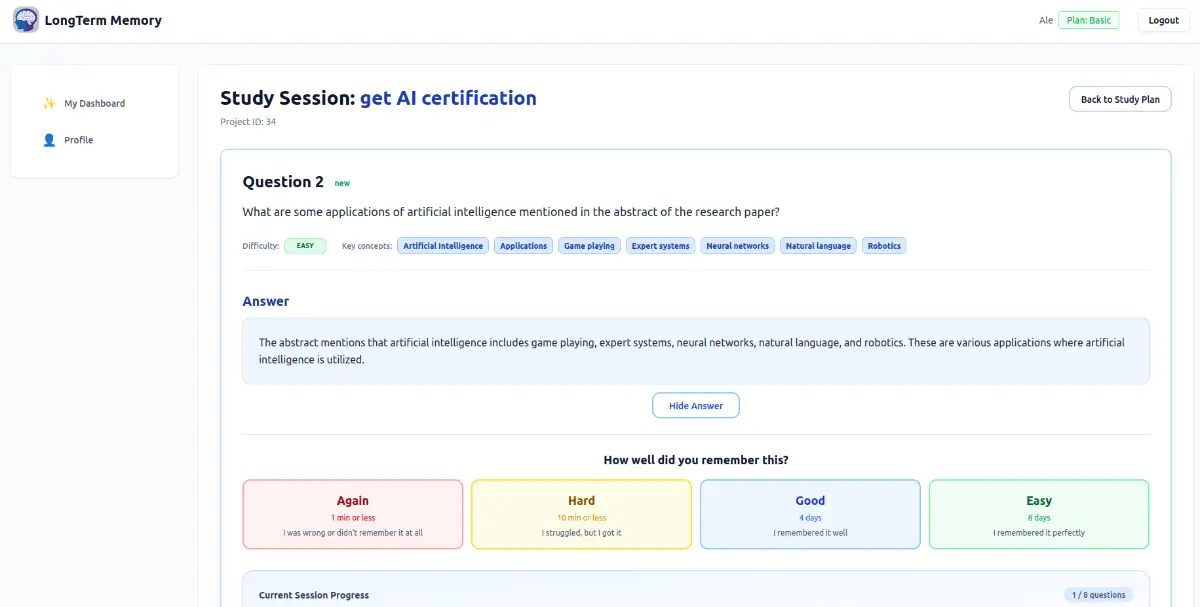The height and width of the screenshot is (607, 1200).
Task: Click the Natural language concept tag
Action: pos(818,246)
